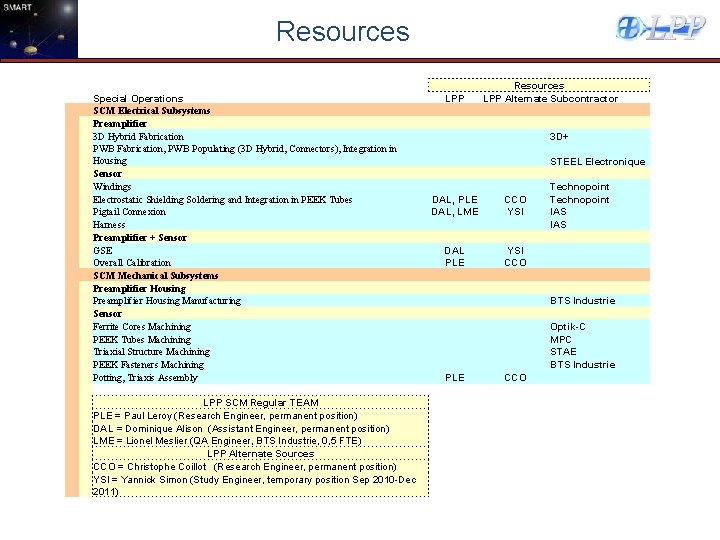The image size is (720, 540).
Task: Select the 'CCO = Christophe Coillot' legend line
Action: 245,467
